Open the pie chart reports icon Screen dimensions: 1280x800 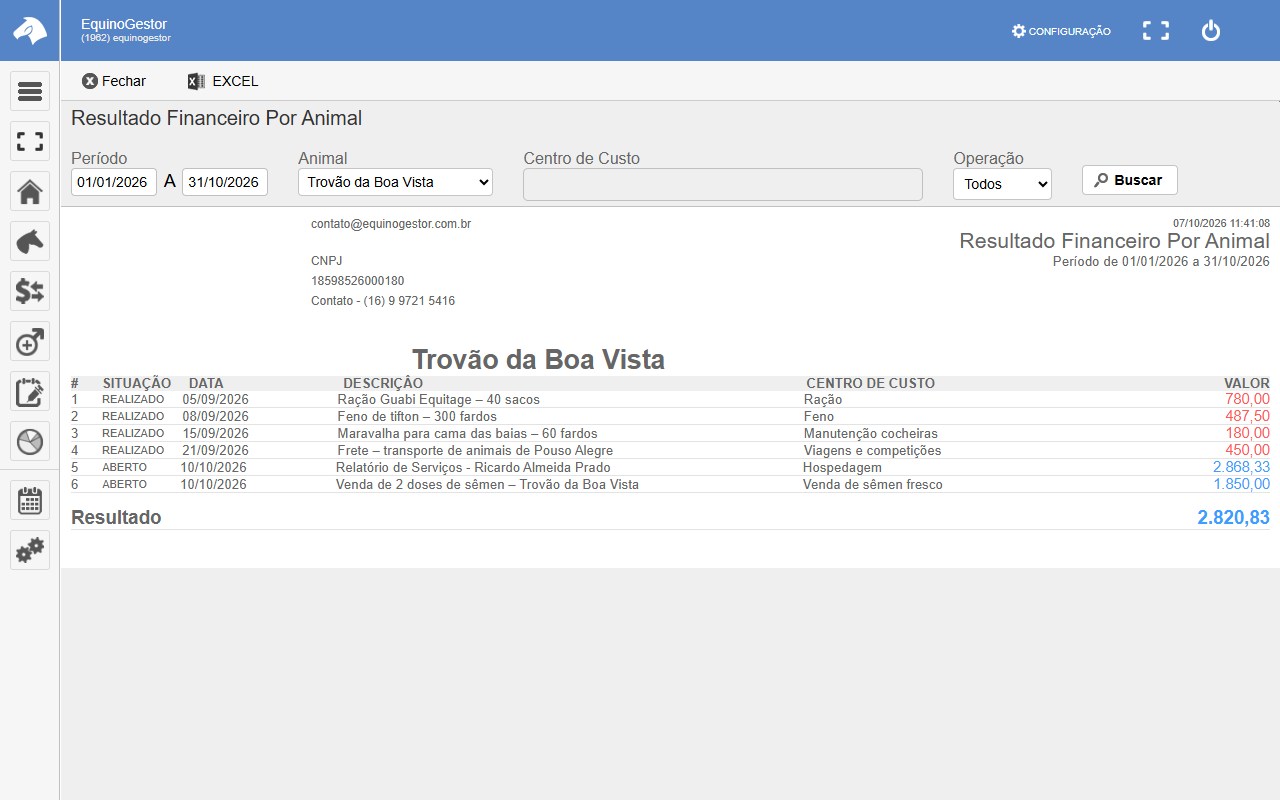click(30, 441)
